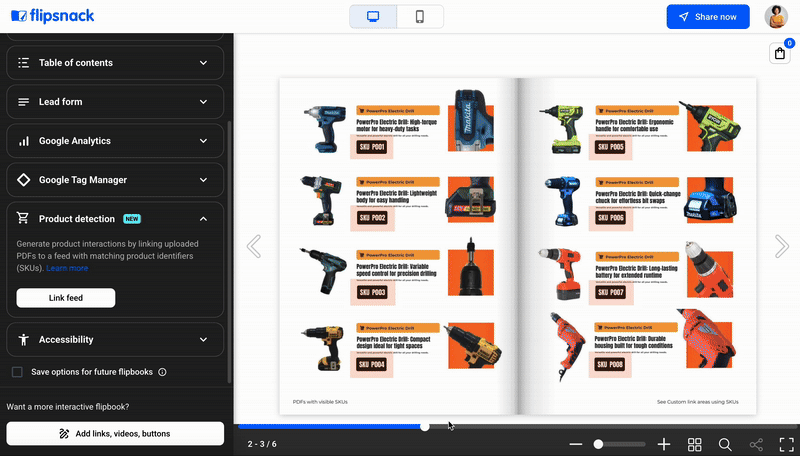Screen dimensions: 800x456
Task: Click the page progress slider handle
Action: [x=424, y=427]
